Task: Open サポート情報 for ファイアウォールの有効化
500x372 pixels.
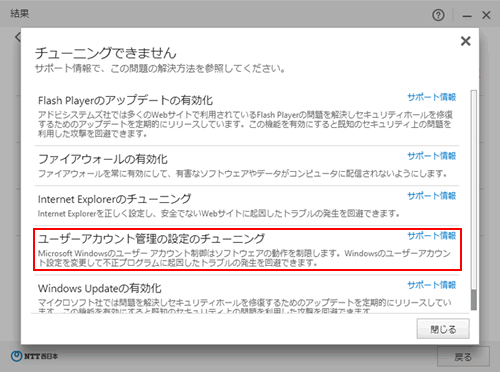Action: coord(431,156)
